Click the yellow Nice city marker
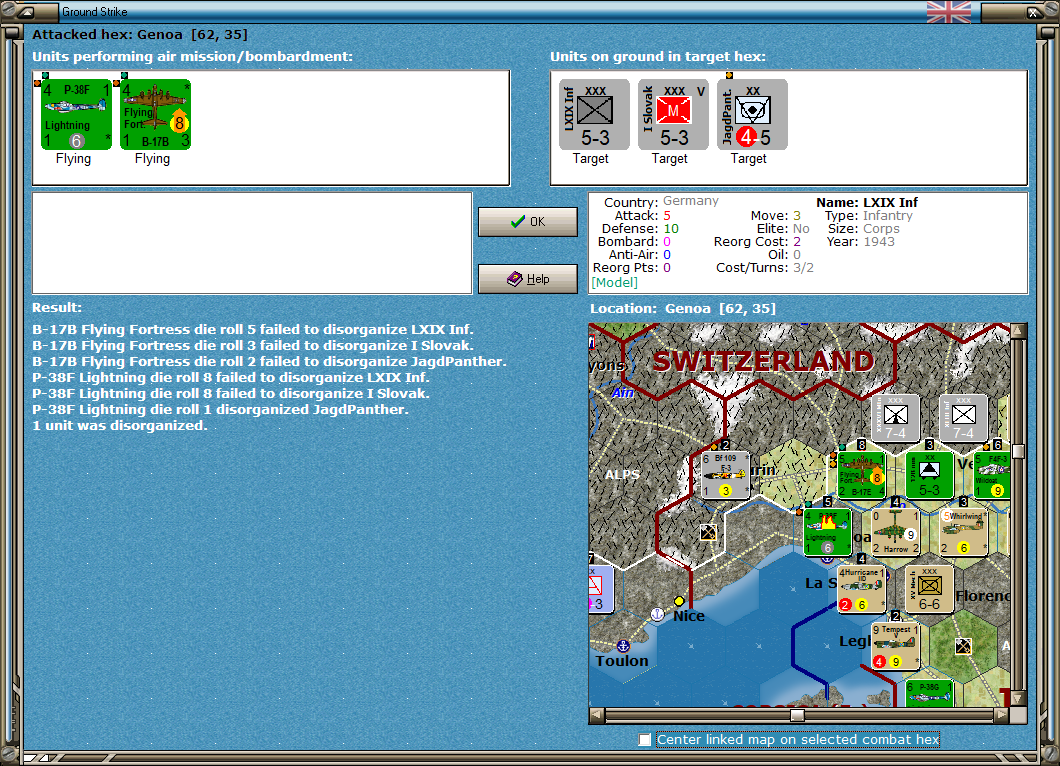Screen dimensions: 1060x766 (x=679, y=601)
